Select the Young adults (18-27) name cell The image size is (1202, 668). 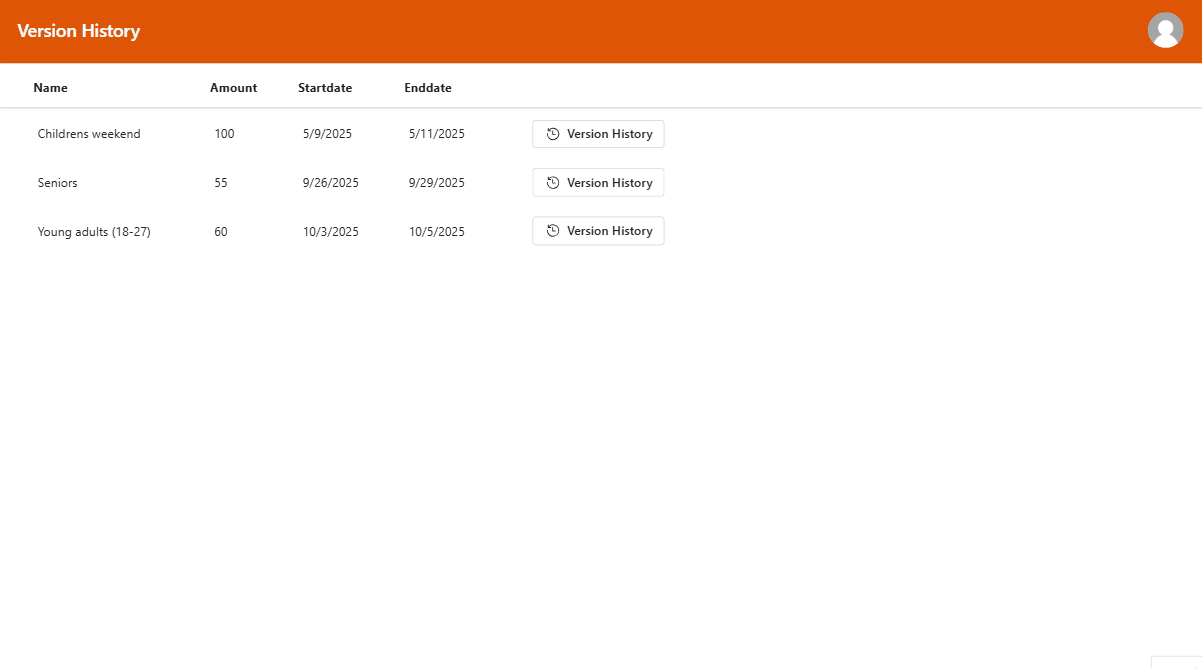click(94, 232)
